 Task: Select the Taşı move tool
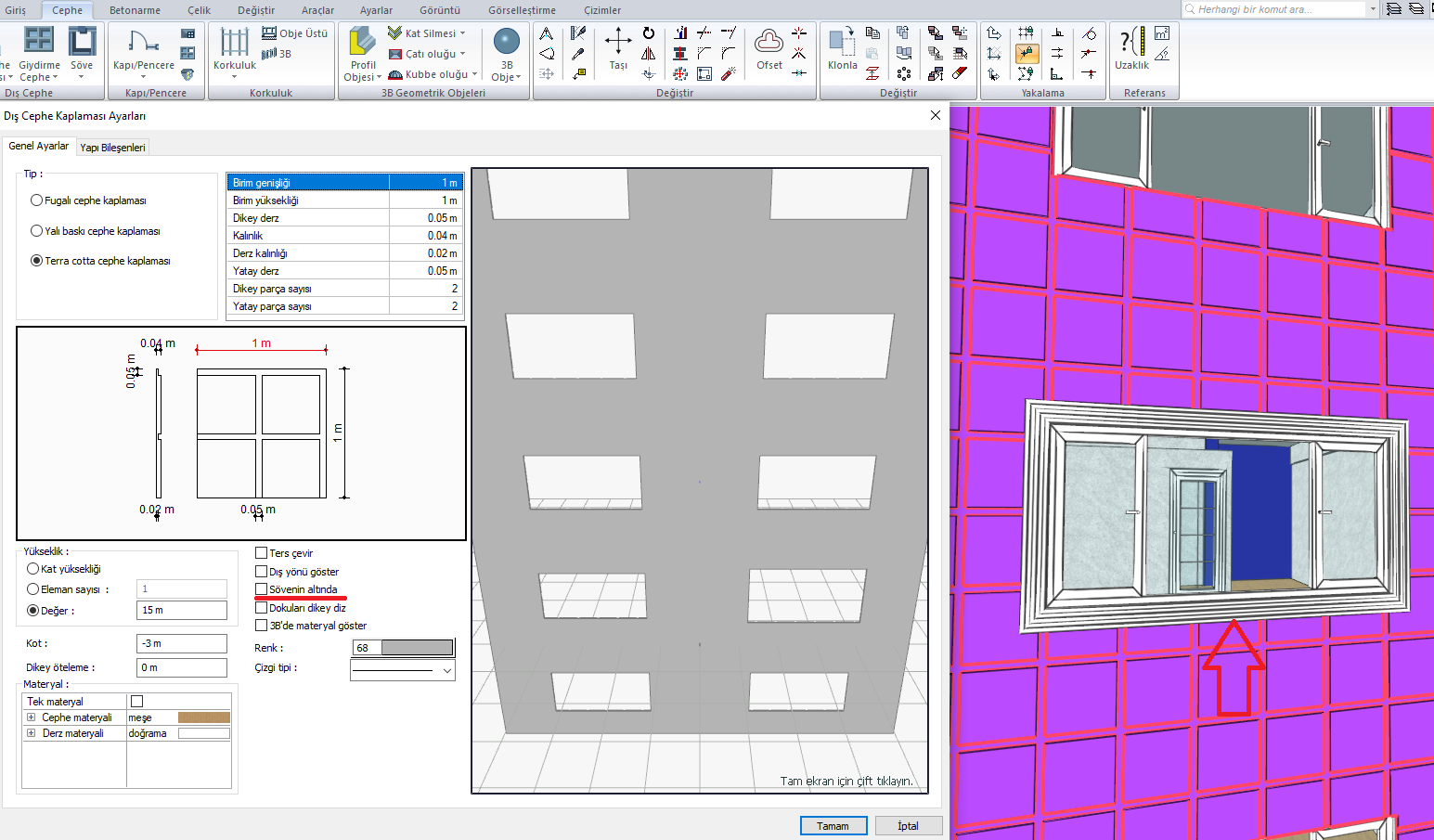pyautogui.click(x=618, y=42)
